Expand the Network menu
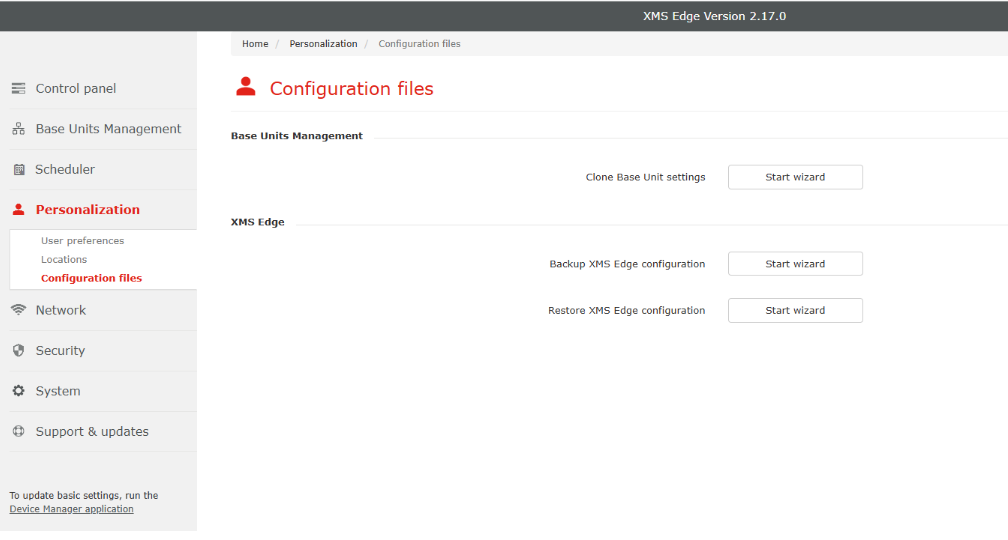This screenshot has height=540, width=1008. click(x=60, y=310)
